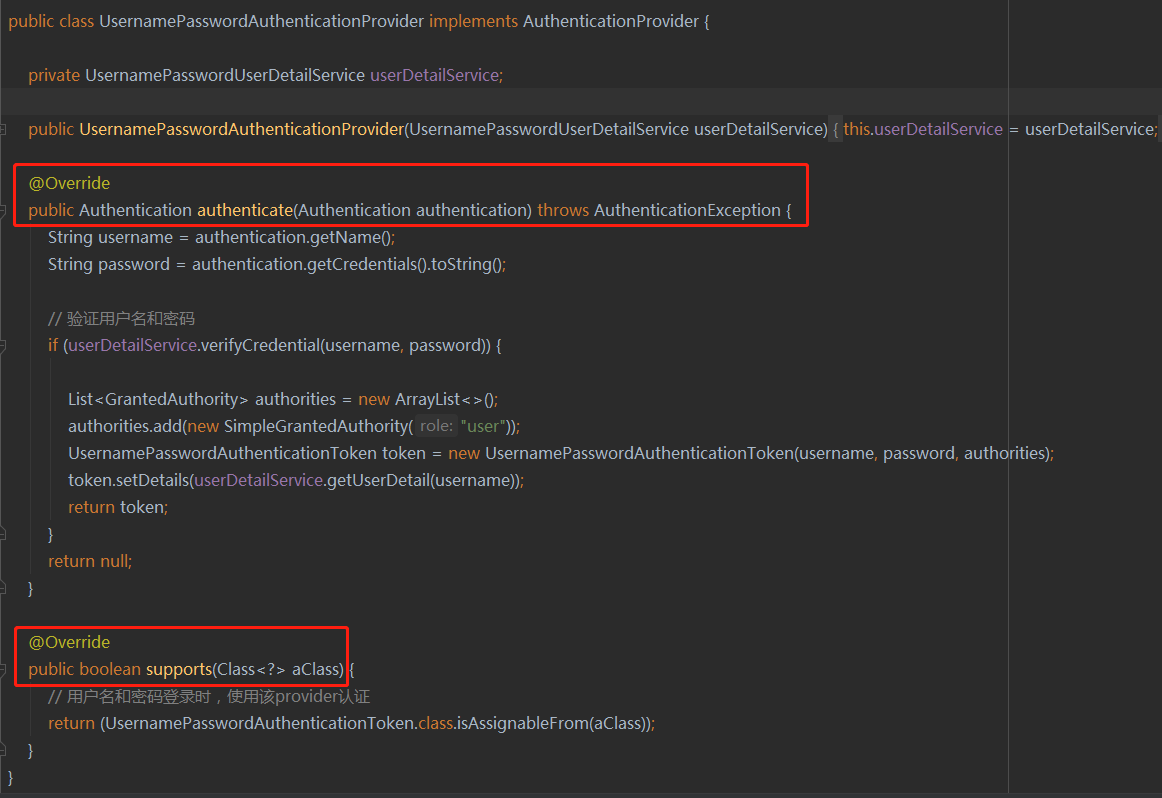Click the gutter marker beside the constructor line
Image resolution: width=1162 pixels, height=798 pixels.
click(x=6, y=128)
